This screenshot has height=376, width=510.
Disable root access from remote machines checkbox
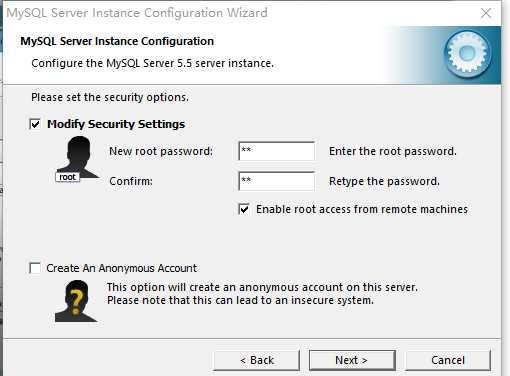tap(244, 209)
